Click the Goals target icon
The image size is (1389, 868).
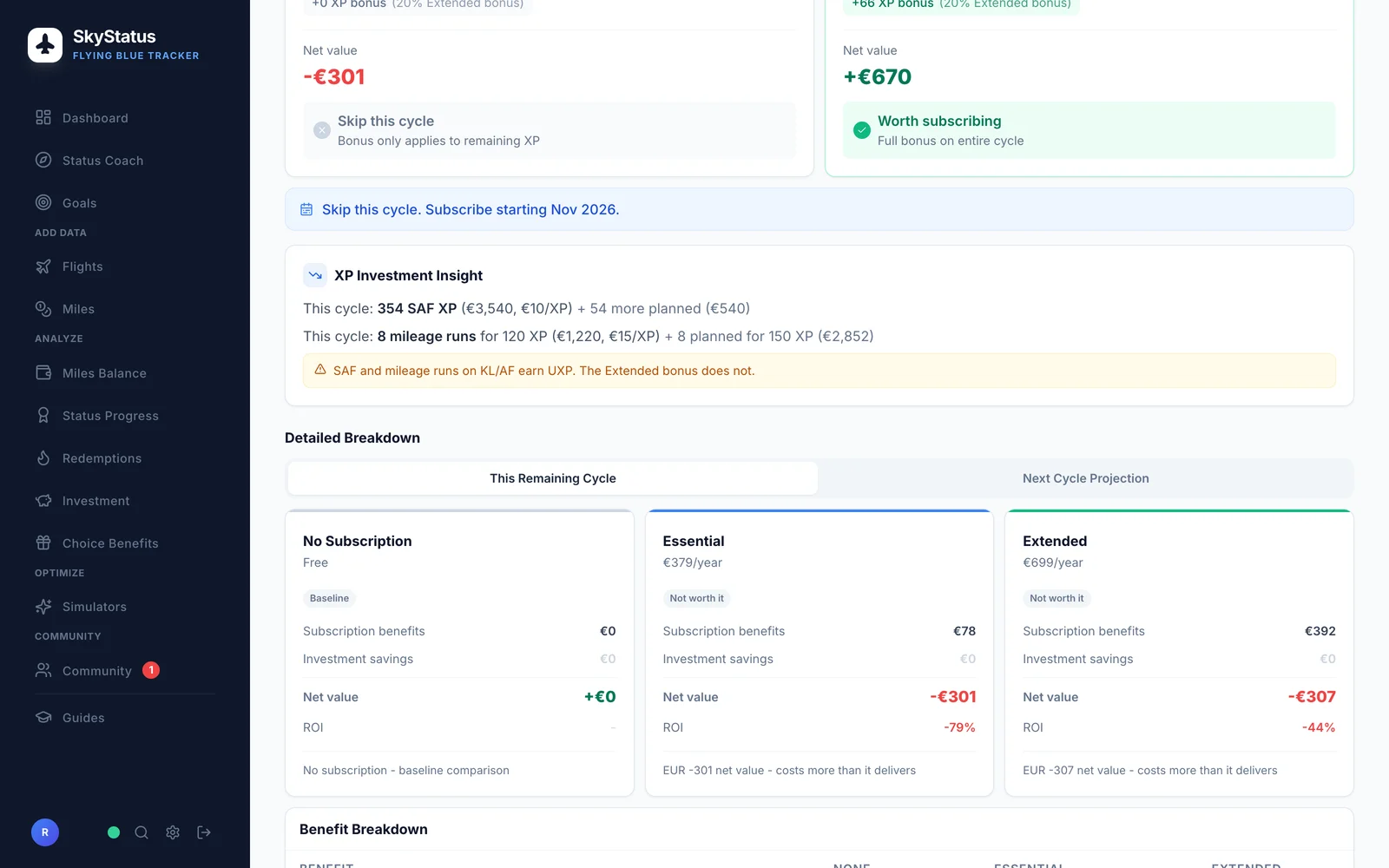point(43,202)
